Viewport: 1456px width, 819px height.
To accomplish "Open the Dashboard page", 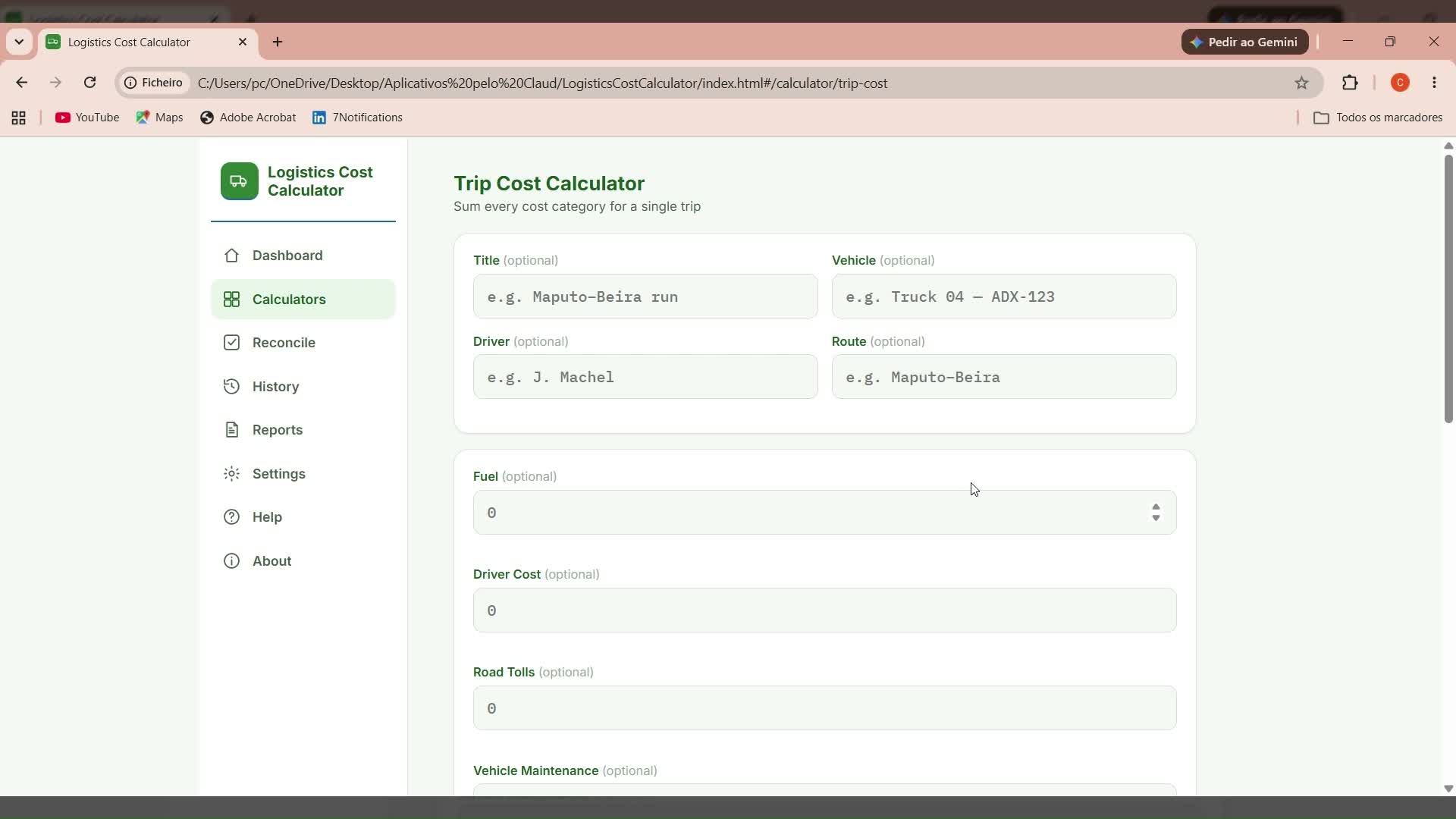I will [303, 256].
